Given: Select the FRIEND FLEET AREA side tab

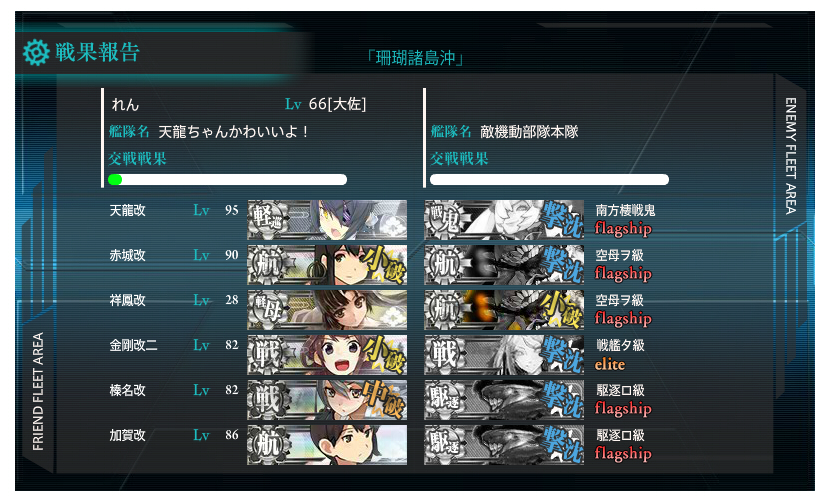Looking at the screenshot, I should click(x=38, y=391).
